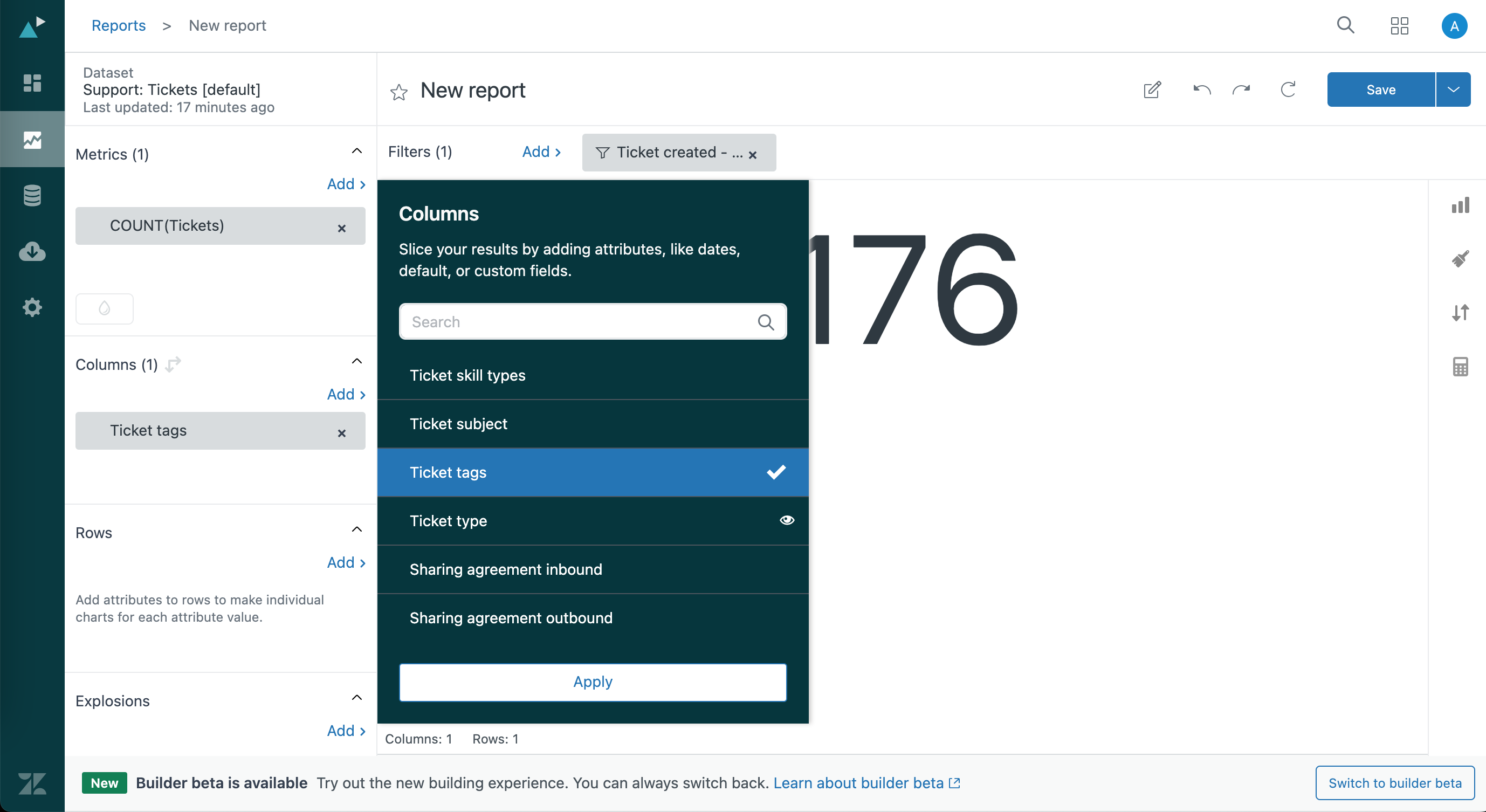1486x812 pixels.
Task: Remove the Ticket created filter
Action: point(752,155)
